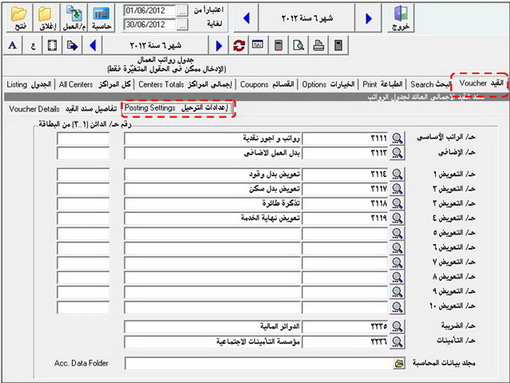This screenshot has width=510, height=383.
Task: Click field مؤسسة التأمينات الاجتماعية
Action: [213, 341]
